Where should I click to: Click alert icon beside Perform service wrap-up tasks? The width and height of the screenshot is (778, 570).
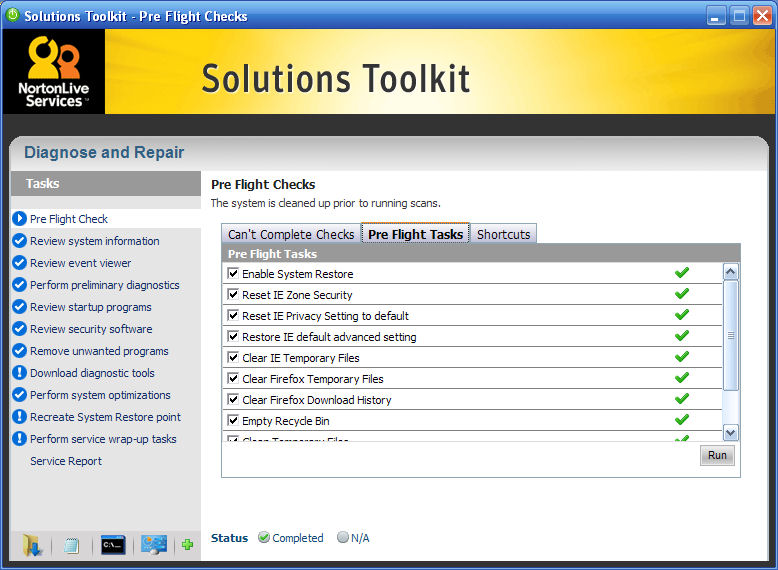coord(19,439)
